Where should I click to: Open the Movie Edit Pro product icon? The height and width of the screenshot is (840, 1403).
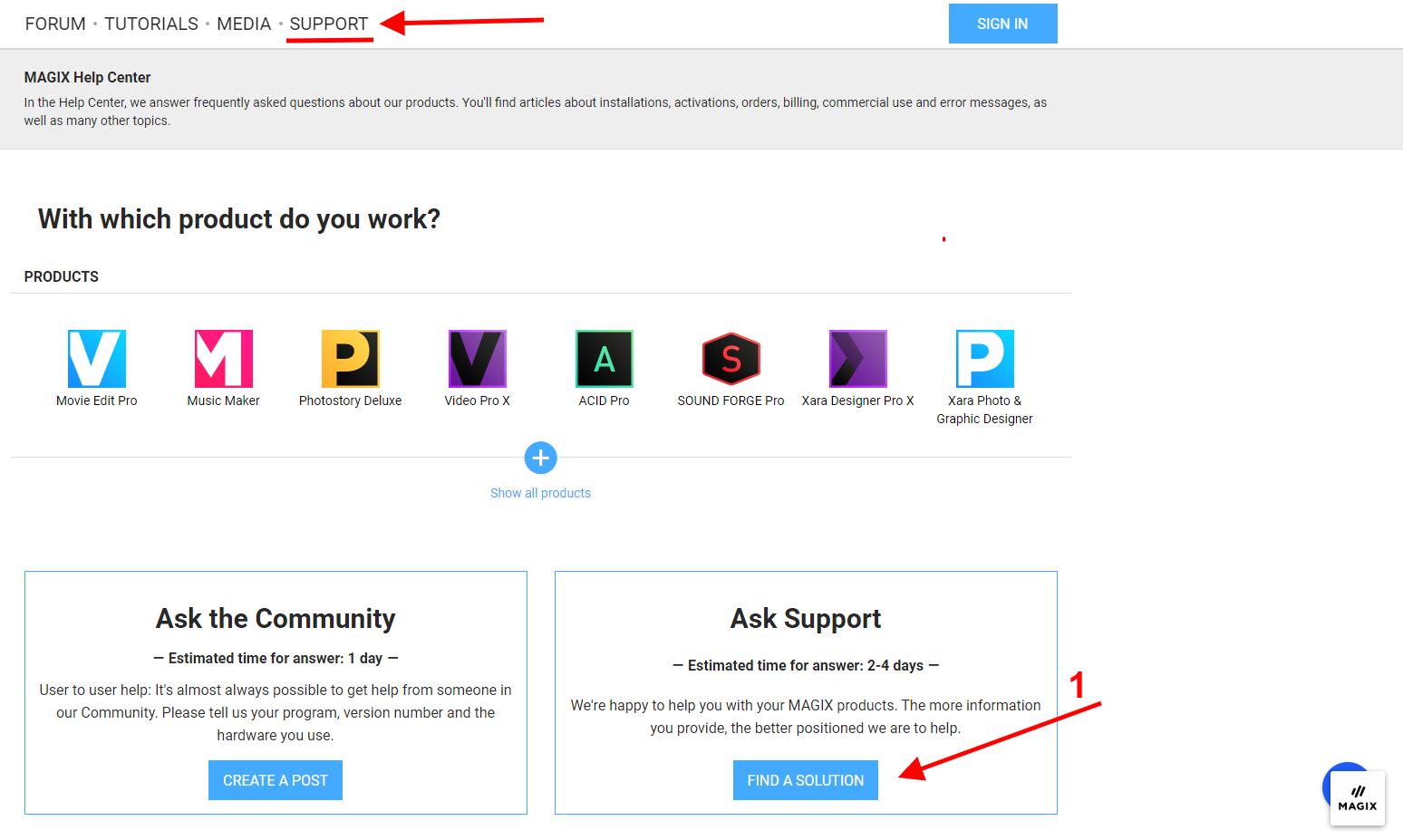[x=97, y=359]
